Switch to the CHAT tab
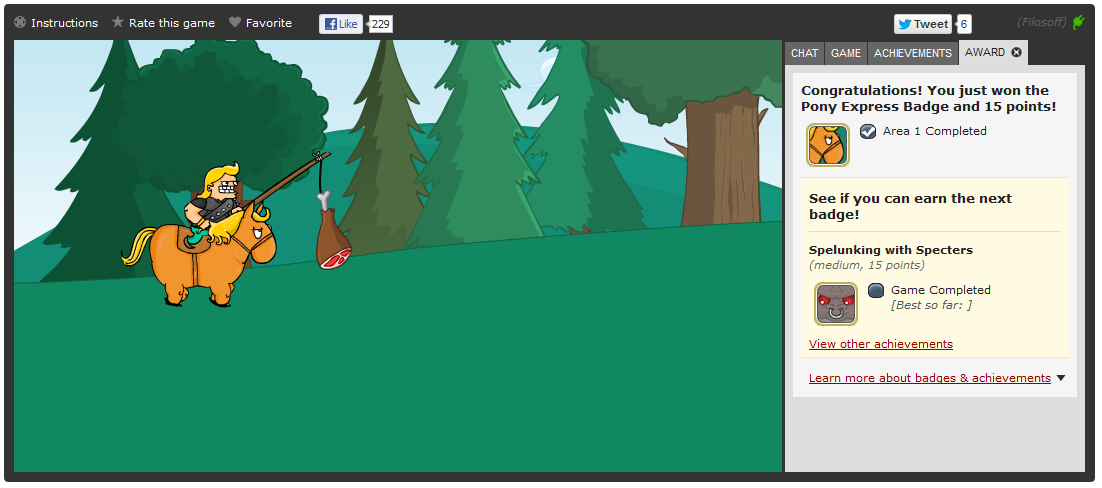 pos(804,53)
